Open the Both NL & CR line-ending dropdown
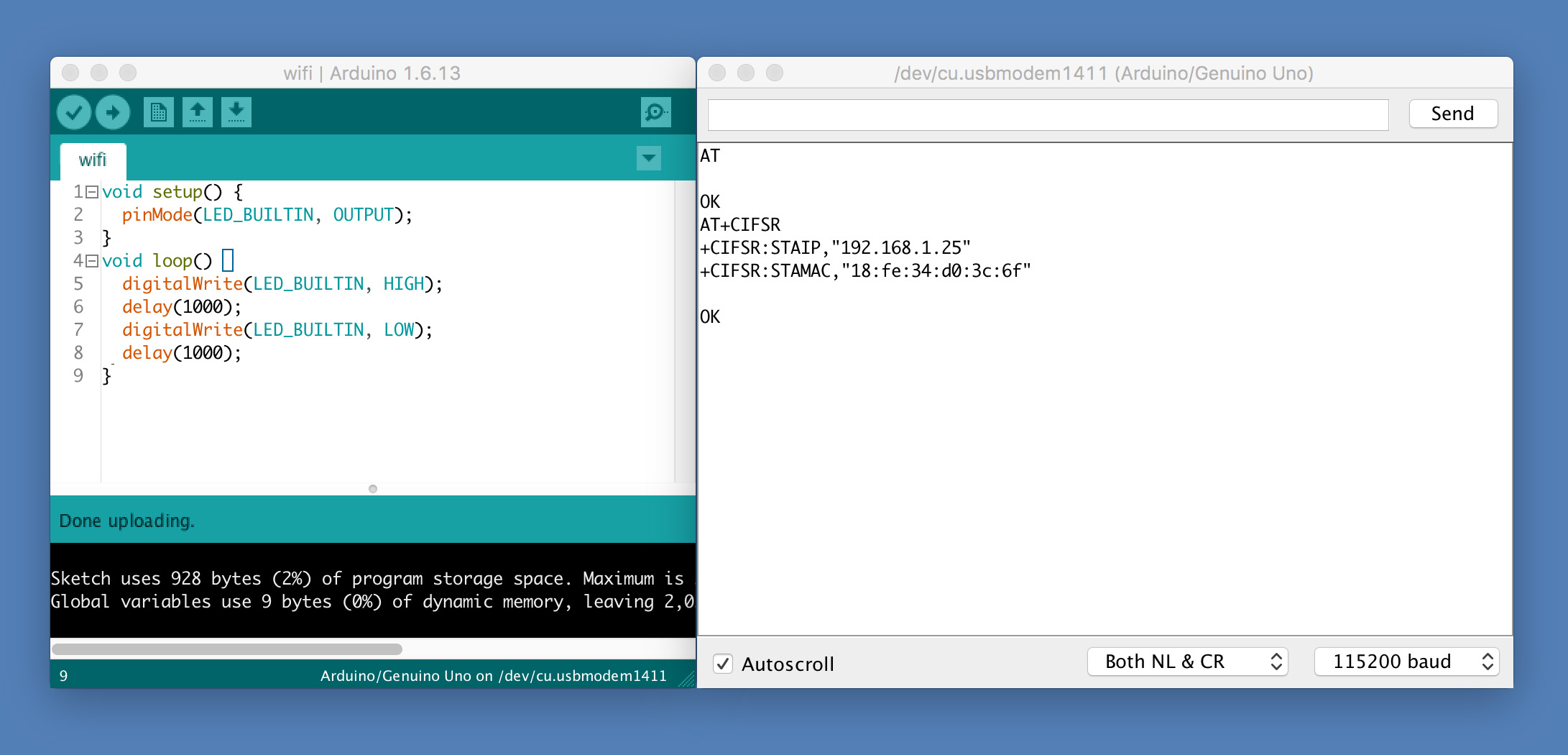1568x755 pixels. pos(1188,662)
